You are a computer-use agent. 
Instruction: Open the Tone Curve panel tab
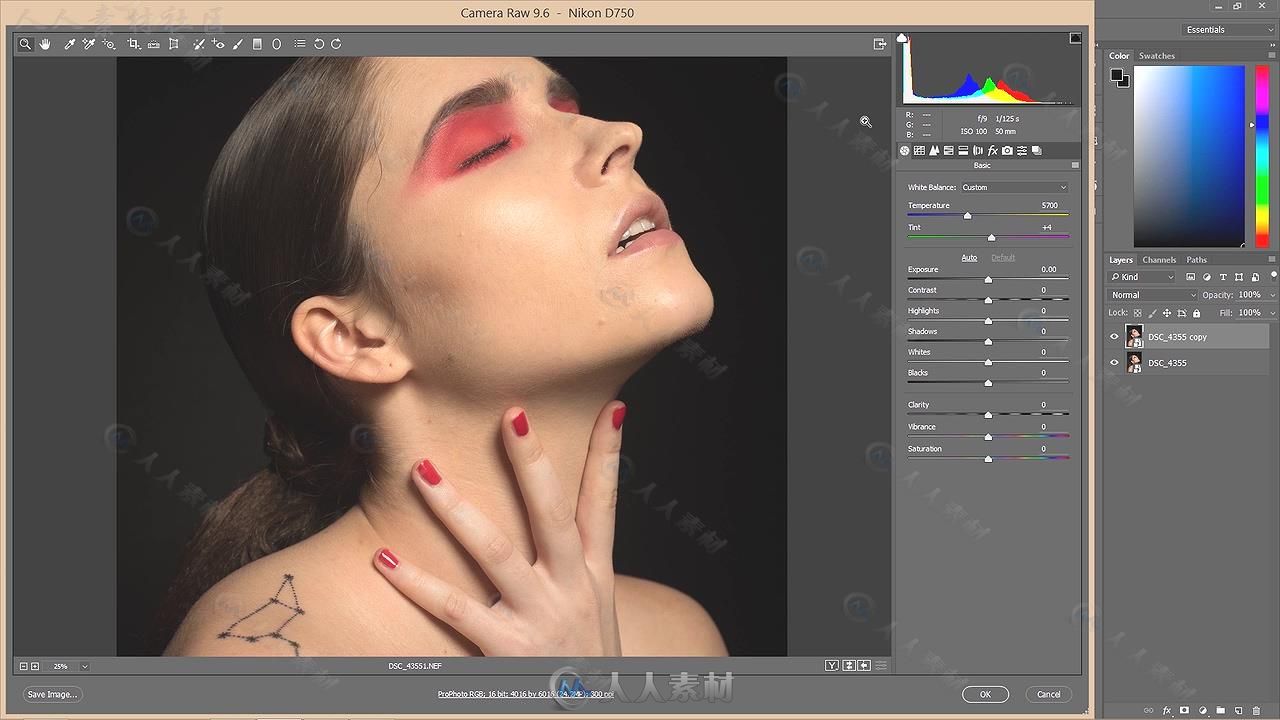tap(919, 151)
